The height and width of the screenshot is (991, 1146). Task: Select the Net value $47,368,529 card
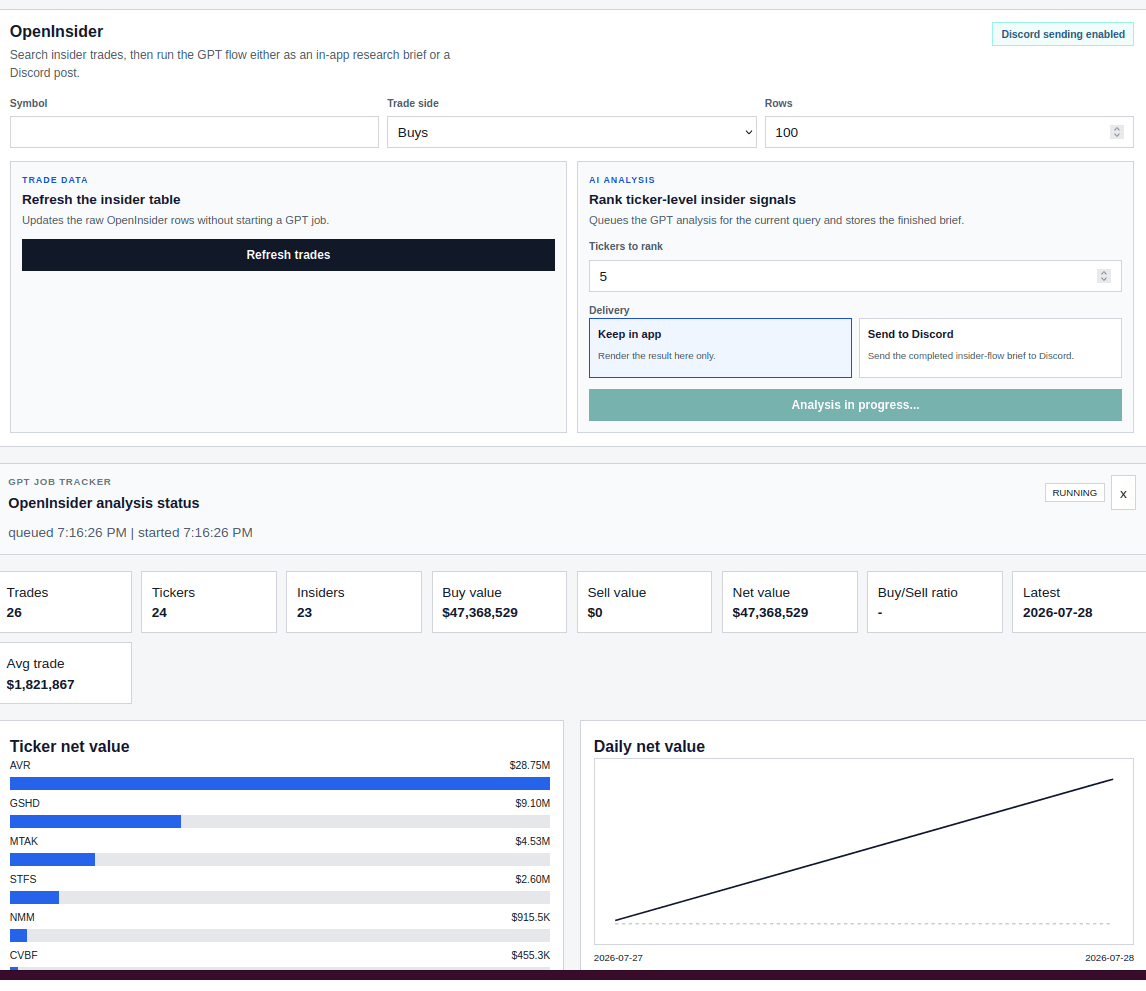pos(789,602)
